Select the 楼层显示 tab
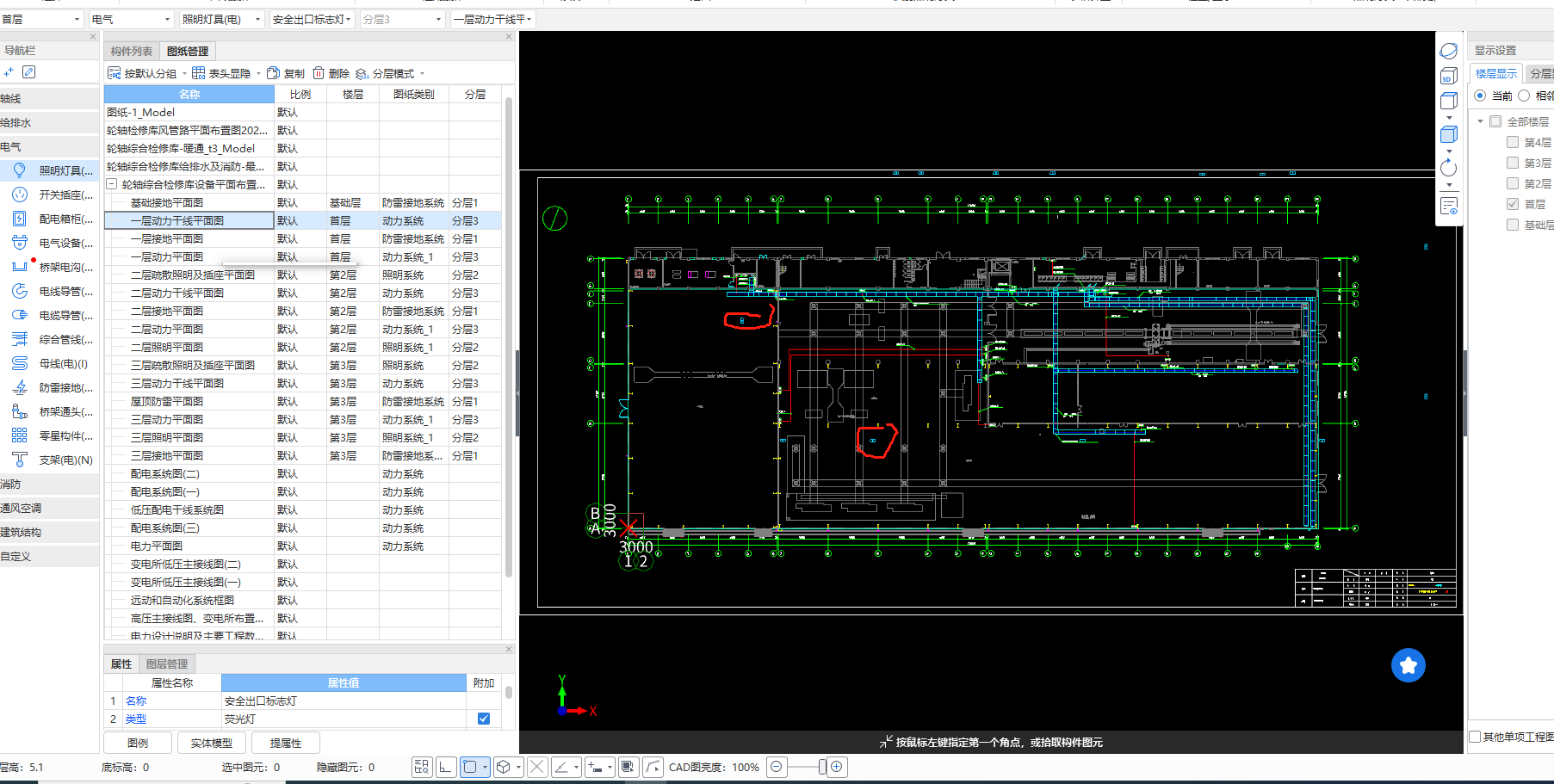The image size is (1554, 784). click(1496, 73)
